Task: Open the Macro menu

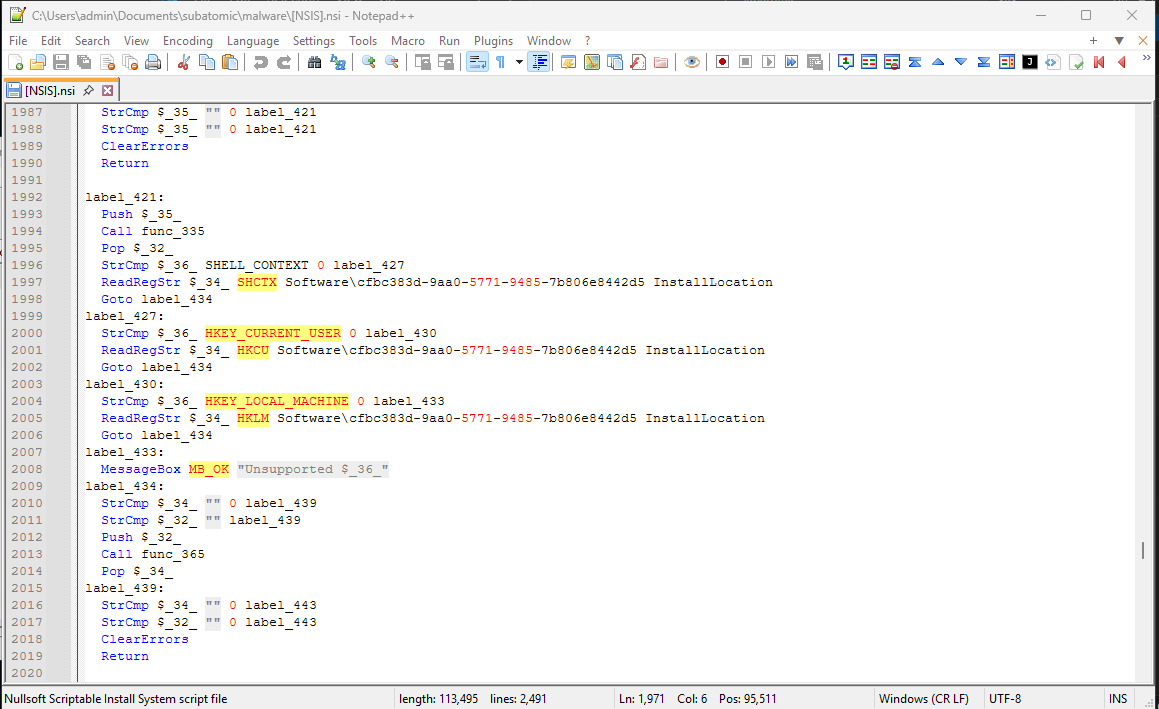Action: coord(408,41)
